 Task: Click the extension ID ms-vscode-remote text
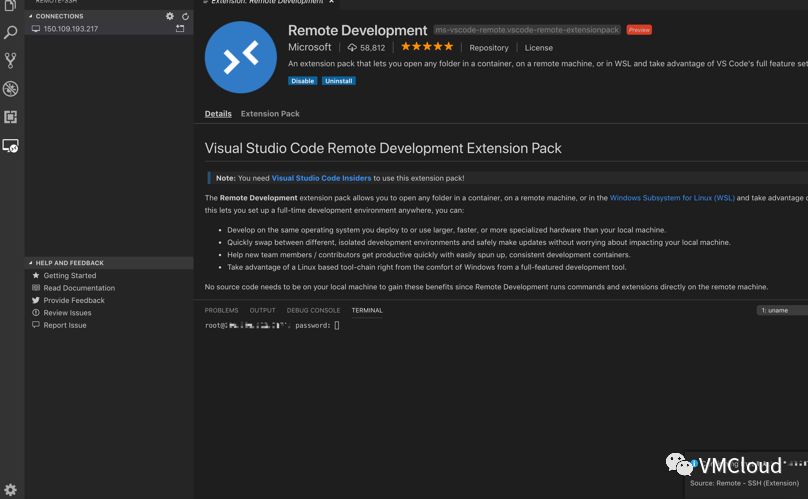pyautogui.click(x=527, y=30)
